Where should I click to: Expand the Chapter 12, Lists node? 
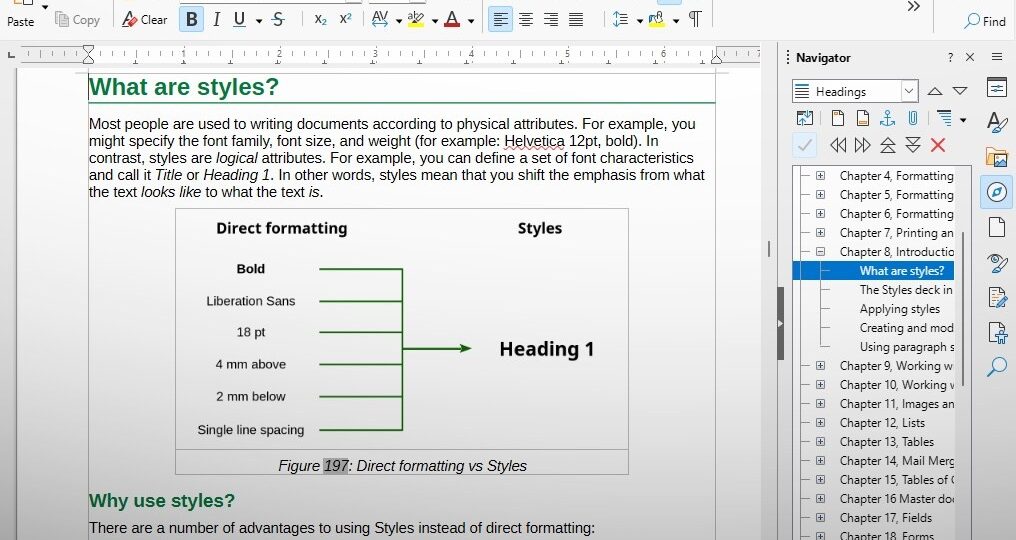click(x=820, y=423)
